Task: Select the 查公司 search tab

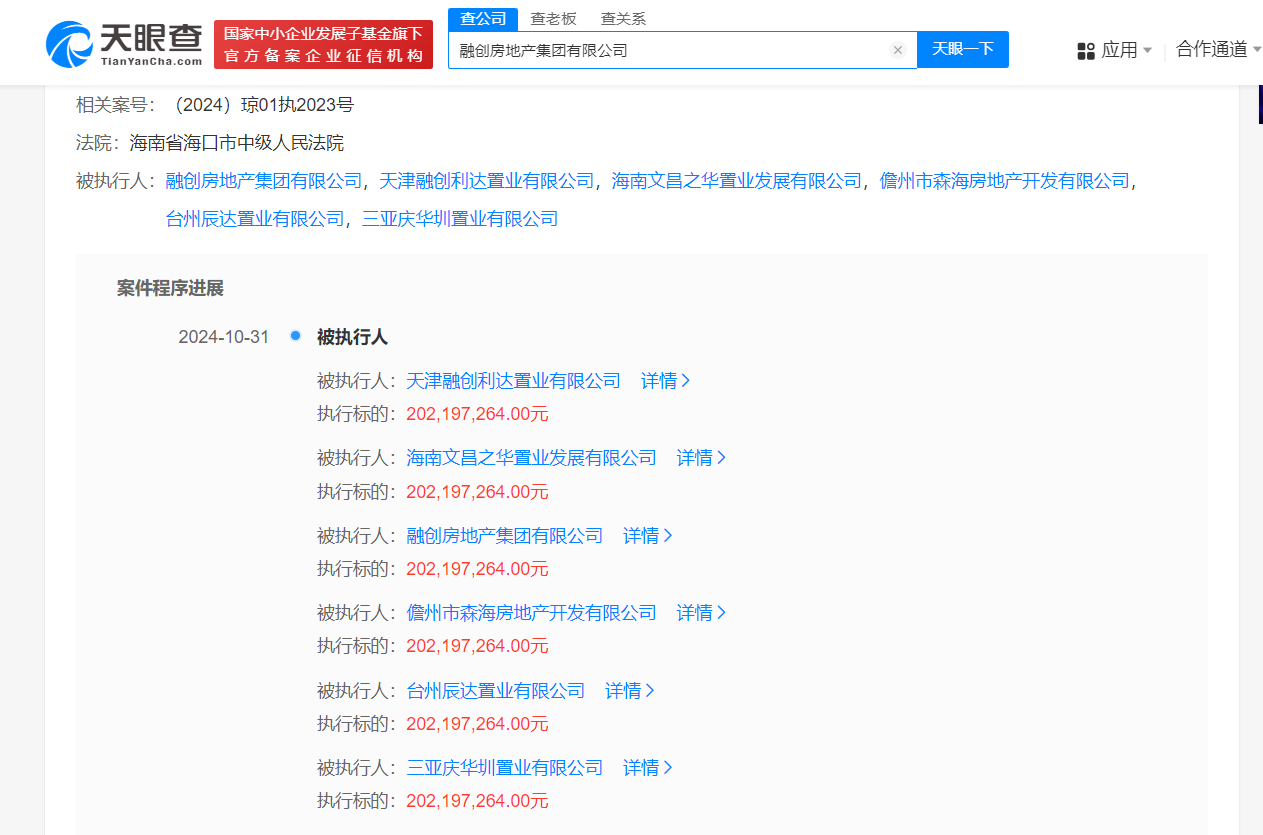Action: point(483,18)
